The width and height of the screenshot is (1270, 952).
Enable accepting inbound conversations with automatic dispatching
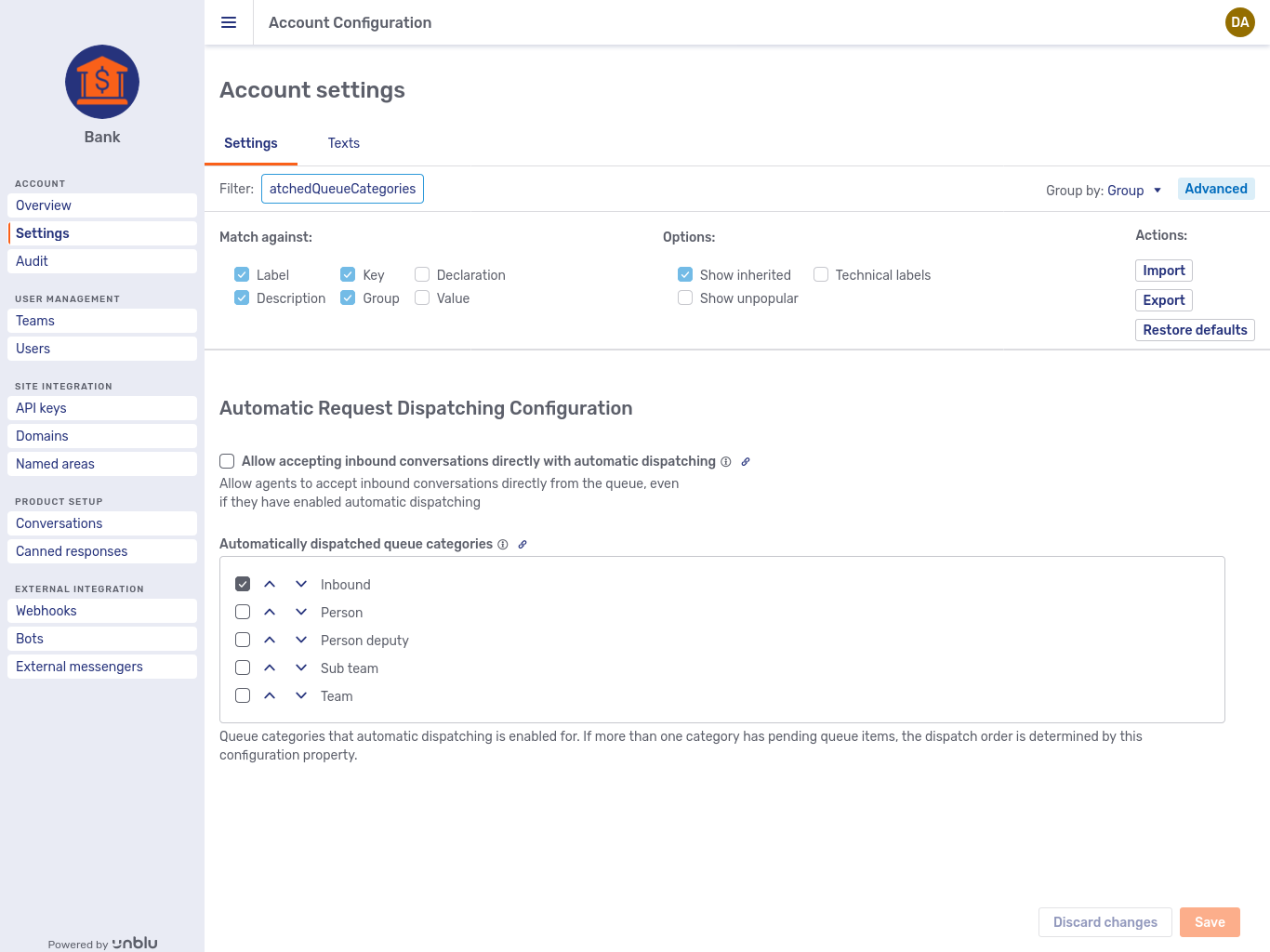click(x=227, y=461)
